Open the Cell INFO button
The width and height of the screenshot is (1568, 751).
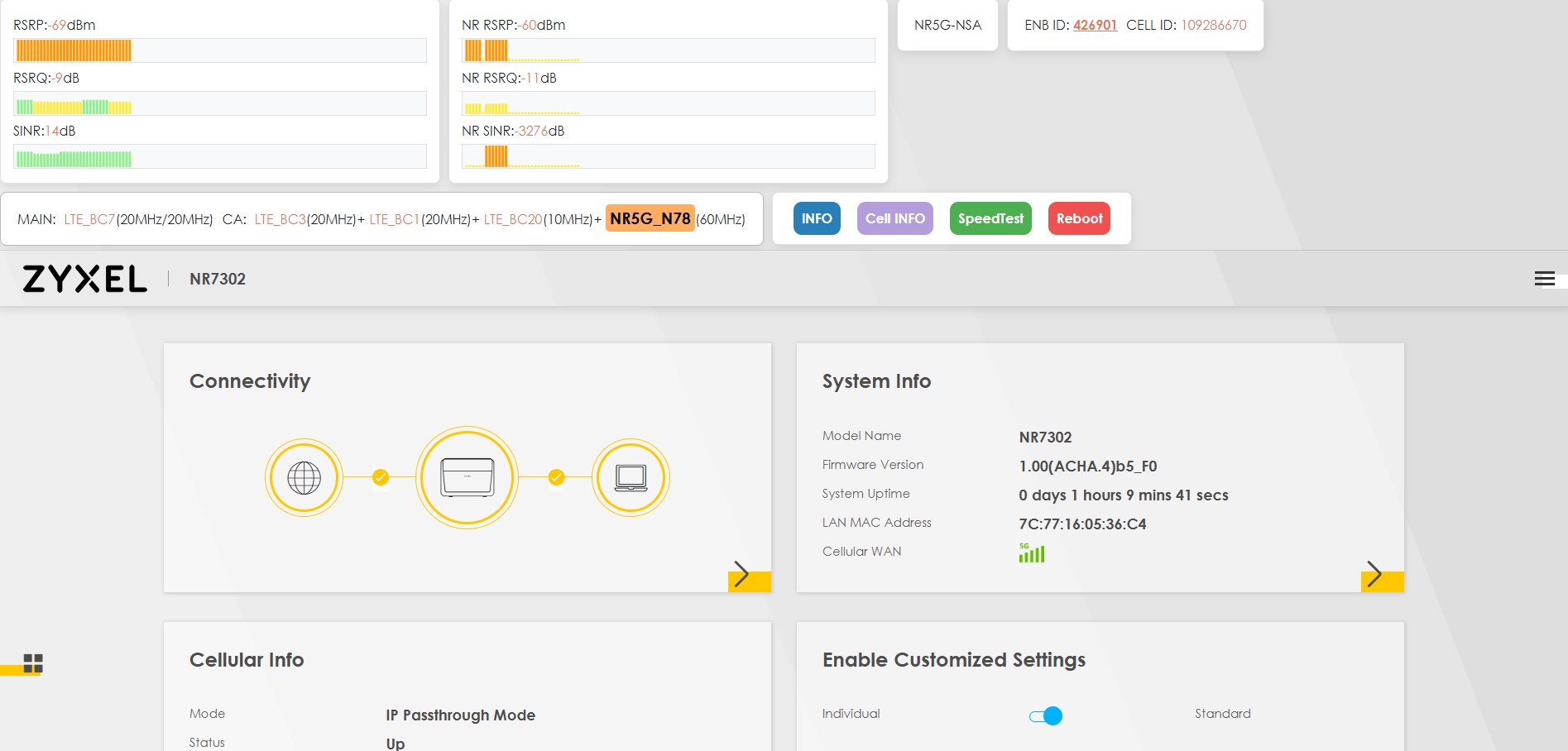click(x=894, y=218)
